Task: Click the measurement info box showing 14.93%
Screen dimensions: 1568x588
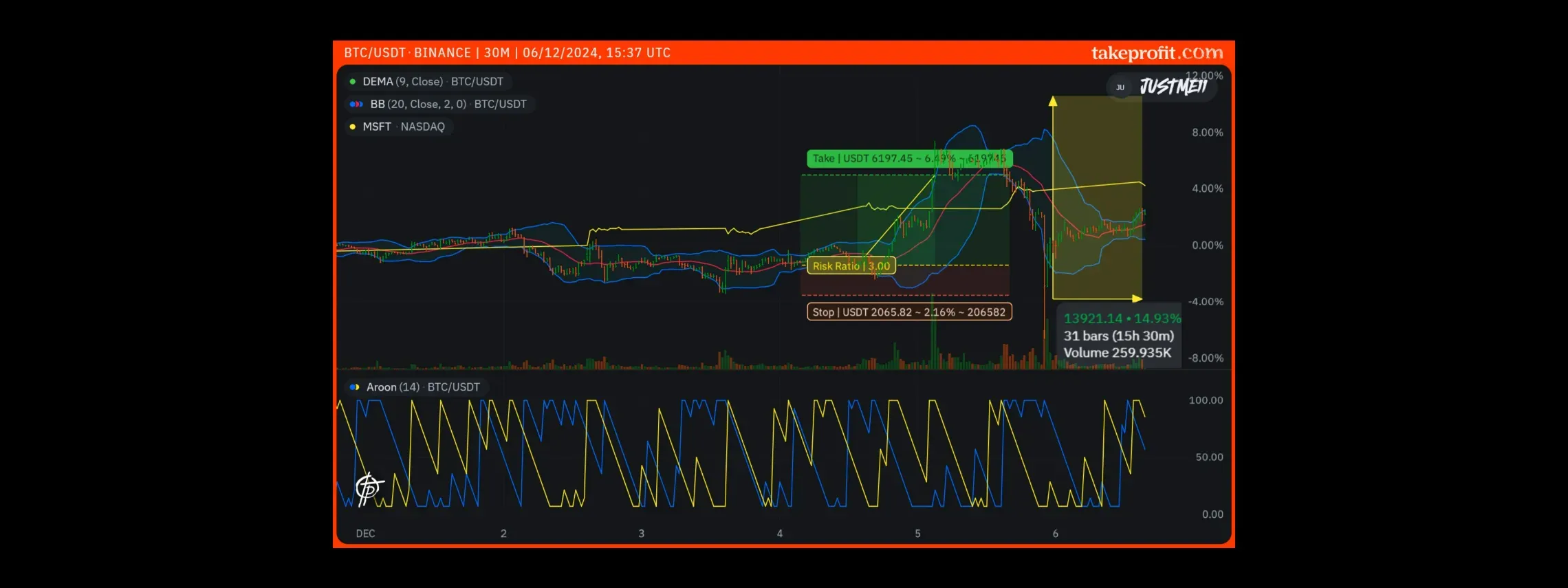Action: tap(1118, 336)
